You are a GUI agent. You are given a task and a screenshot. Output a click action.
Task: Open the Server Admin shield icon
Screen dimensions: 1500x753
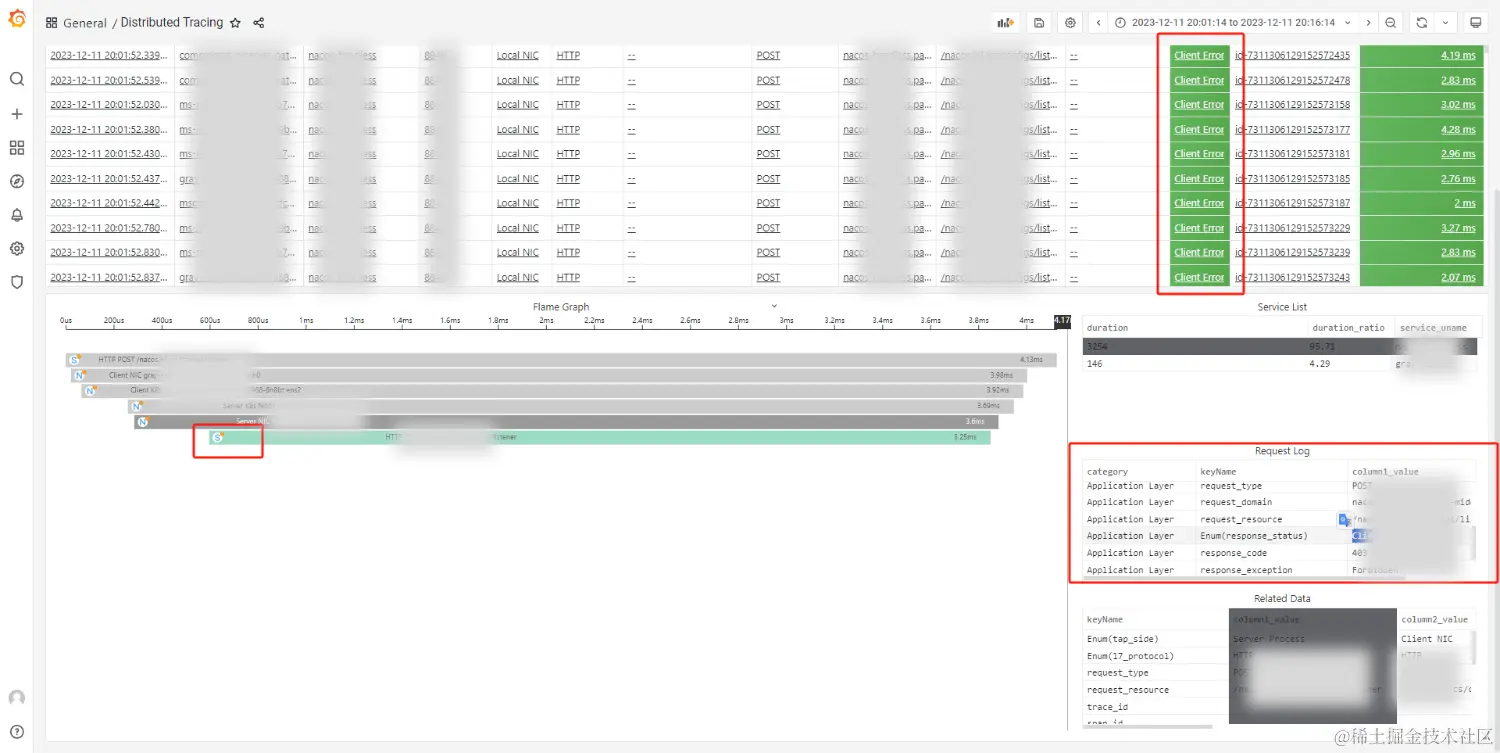pos(16,282)
